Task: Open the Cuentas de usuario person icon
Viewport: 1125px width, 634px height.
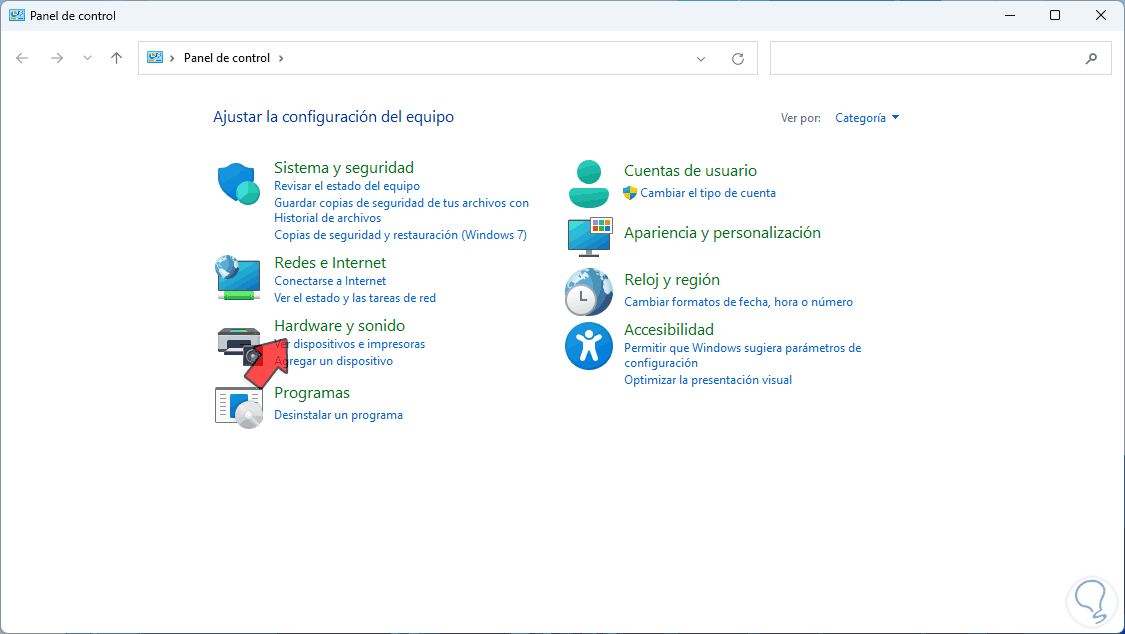Action: [x=588, y=184]
